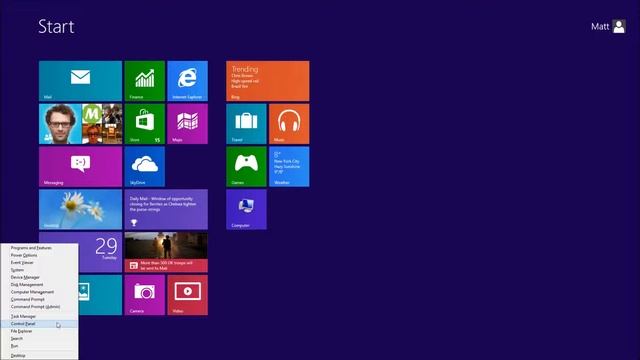Image resolution: width=640 pixels, height=360 pixels.
Task: Select Programs and Features from the menu
Action: [39, 248]
